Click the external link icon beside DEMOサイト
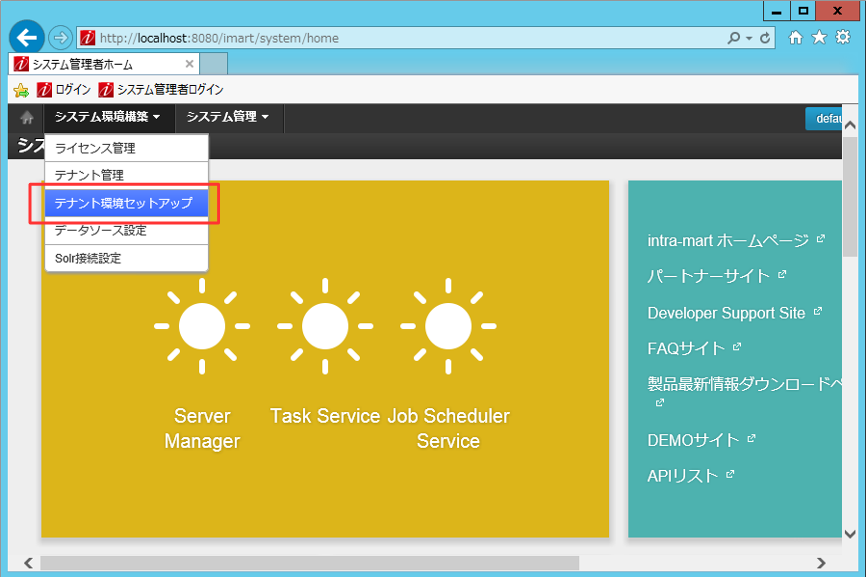Viewport: 866px width, 577px height. pyautogui.click(x=751, y=438)
